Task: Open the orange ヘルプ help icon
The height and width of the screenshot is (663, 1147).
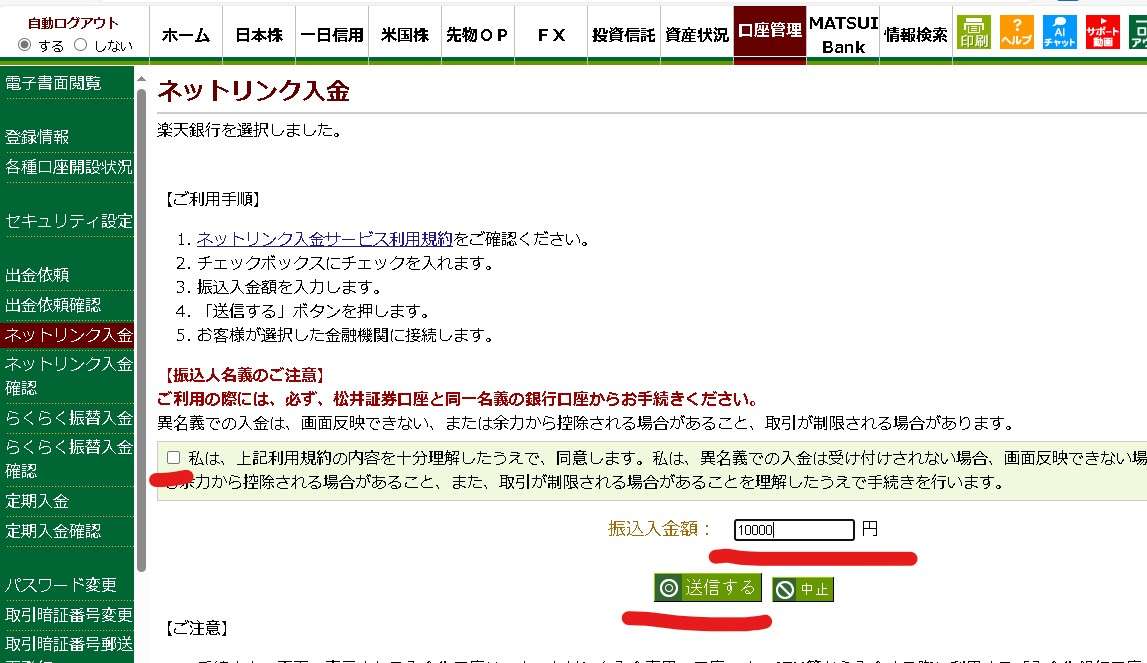Action: [x=1016, y=32]
